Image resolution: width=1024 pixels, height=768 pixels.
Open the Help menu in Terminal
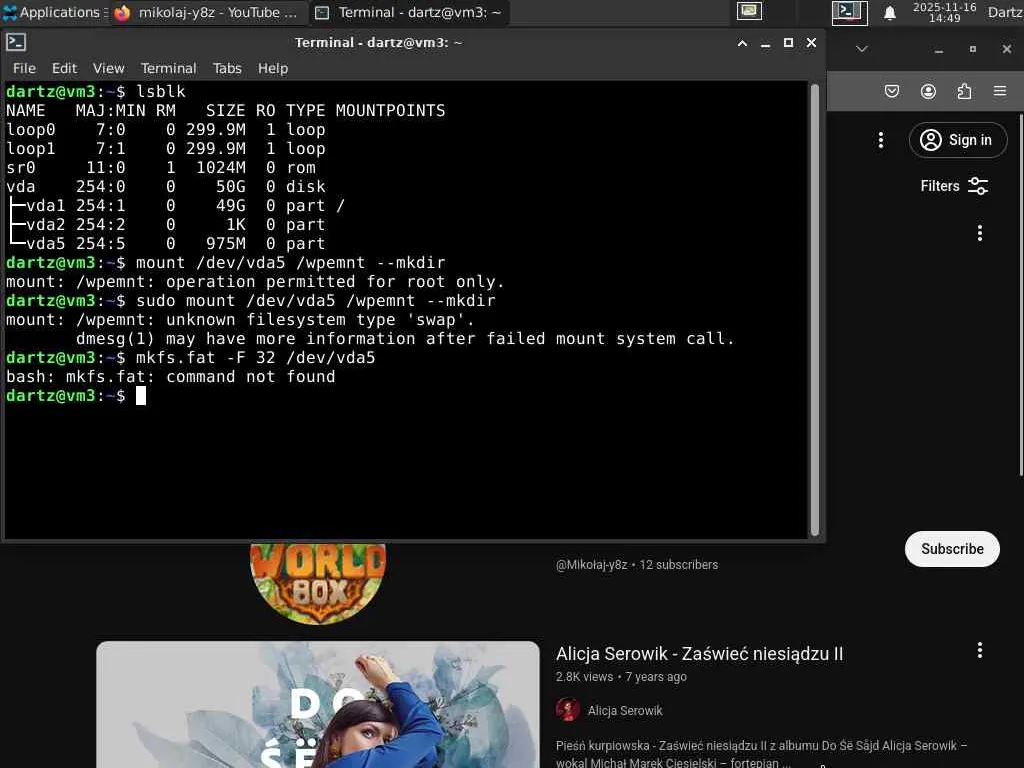[272, 68]
